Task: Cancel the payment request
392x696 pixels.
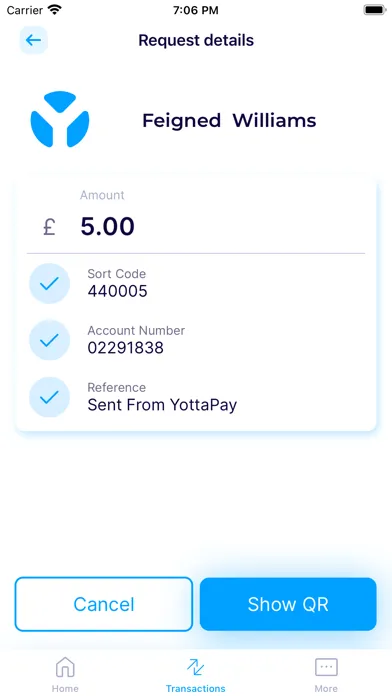Action: 104,604
